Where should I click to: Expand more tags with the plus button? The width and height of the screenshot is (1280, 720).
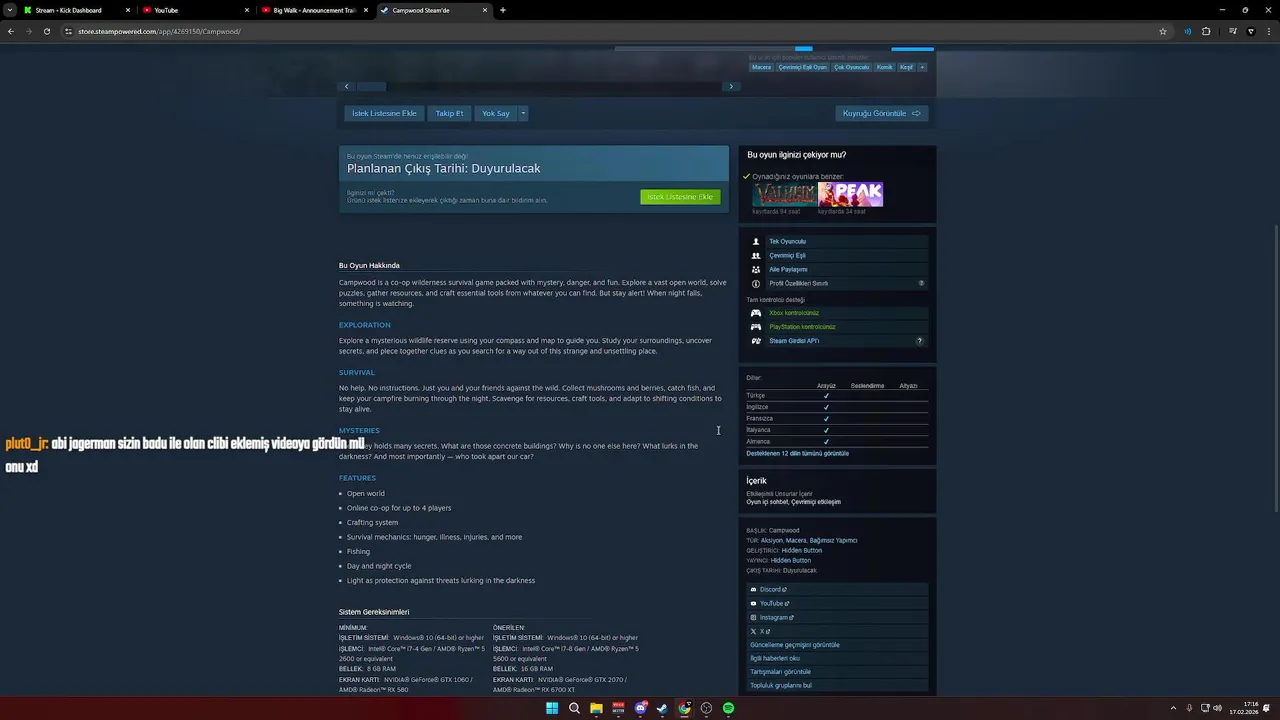(922, 67)
